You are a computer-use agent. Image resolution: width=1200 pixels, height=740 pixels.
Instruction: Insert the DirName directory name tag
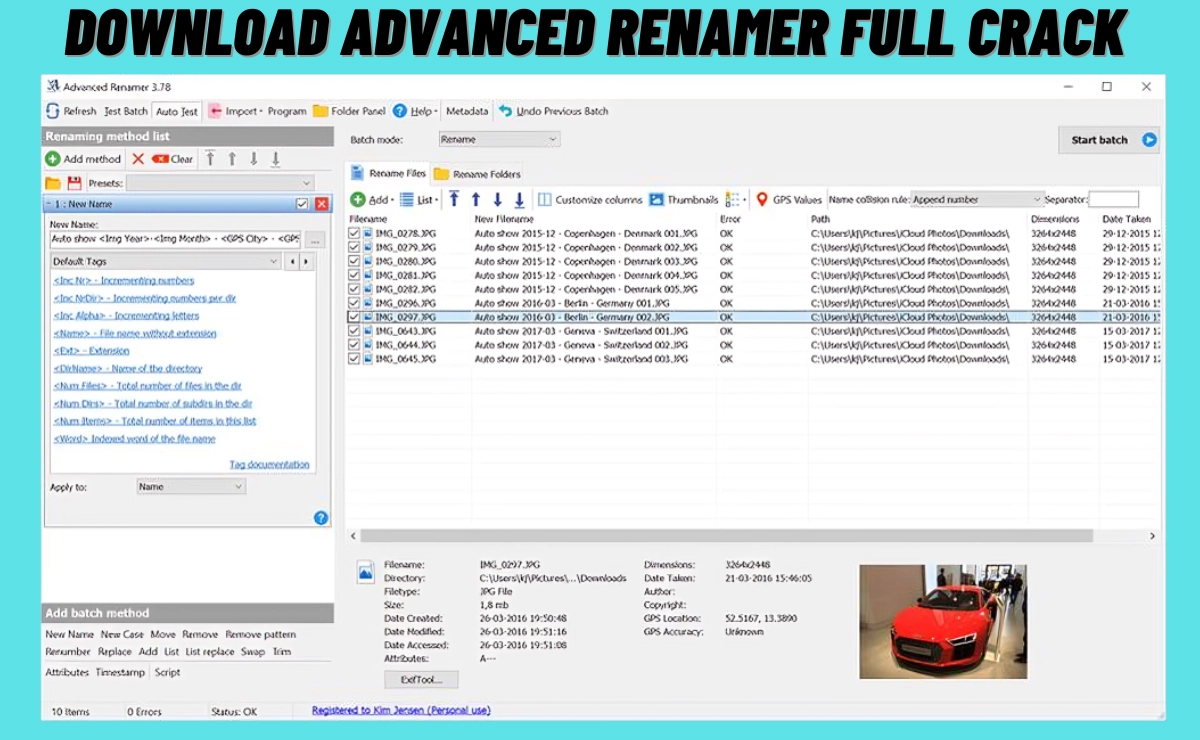[128, 369]
